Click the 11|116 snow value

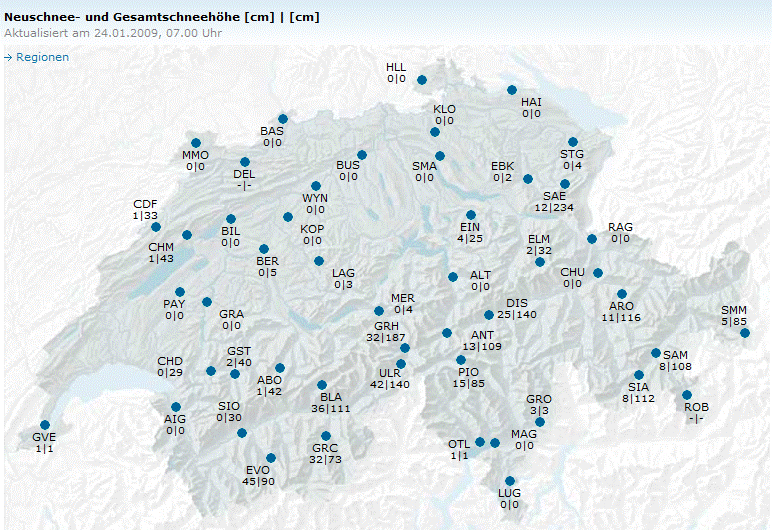621,318
